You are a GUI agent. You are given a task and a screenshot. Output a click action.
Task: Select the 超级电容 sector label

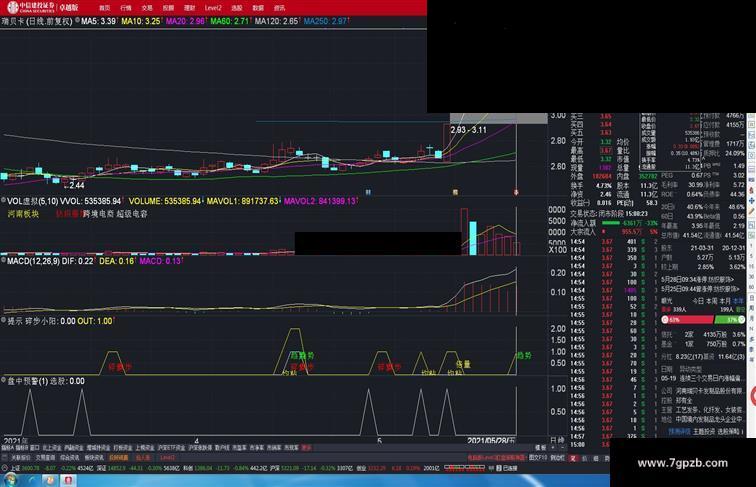pyautogui.click(x=132, y=214)
